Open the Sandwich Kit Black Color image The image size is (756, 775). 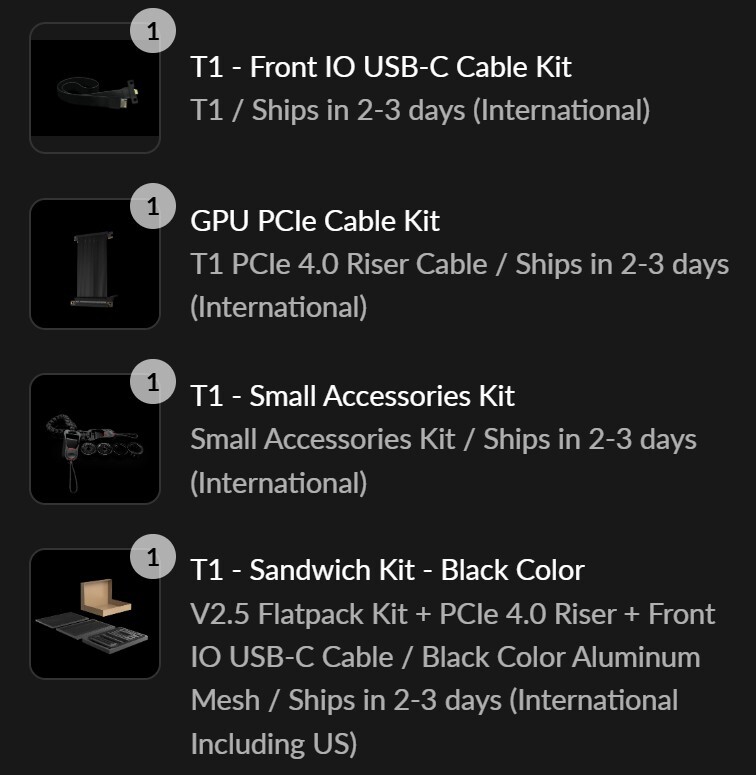pyautogui.click(x=95, y=614)
